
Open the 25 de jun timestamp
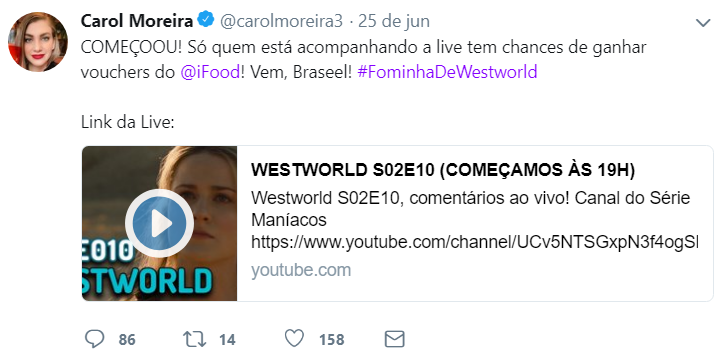pyautogui.click(x=394, y=21)
